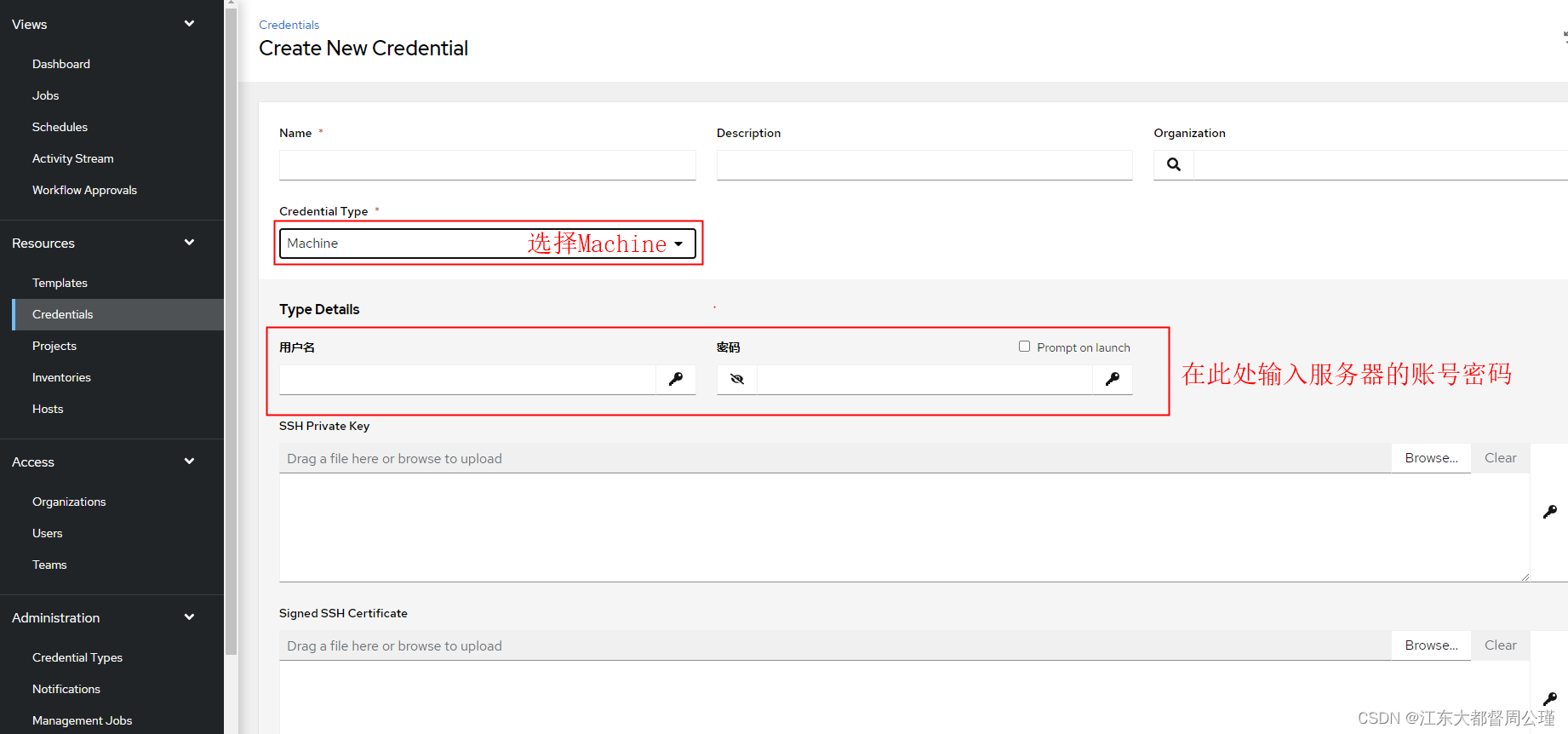Click the Organization input field
The width and height of the screenshot is (1568, 734).
point(1381,165)
